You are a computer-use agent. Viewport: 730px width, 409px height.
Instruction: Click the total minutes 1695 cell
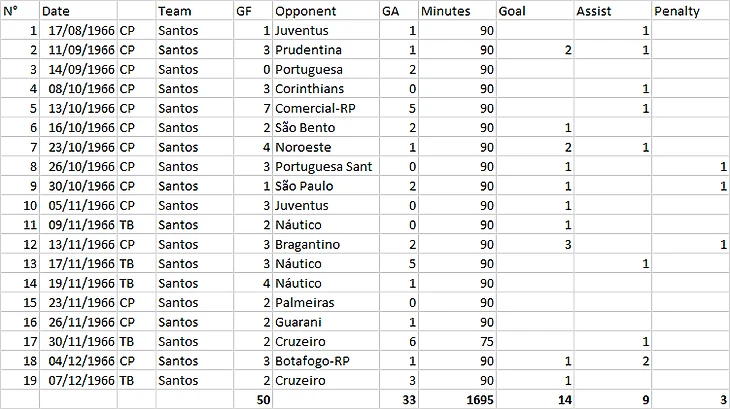(457, 399)
